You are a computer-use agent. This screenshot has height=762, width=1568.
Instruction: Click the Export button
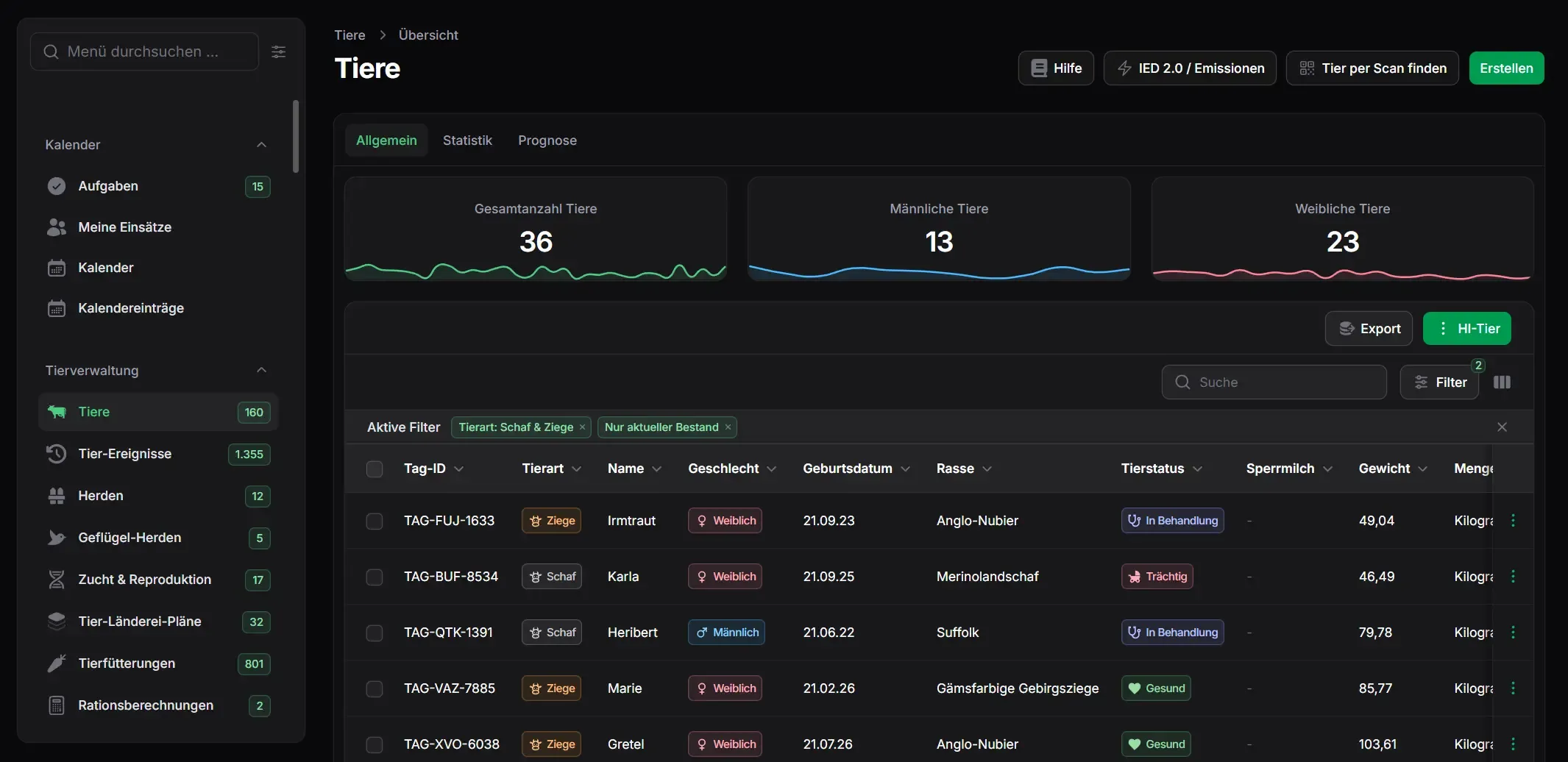(x=1369, y=329)
